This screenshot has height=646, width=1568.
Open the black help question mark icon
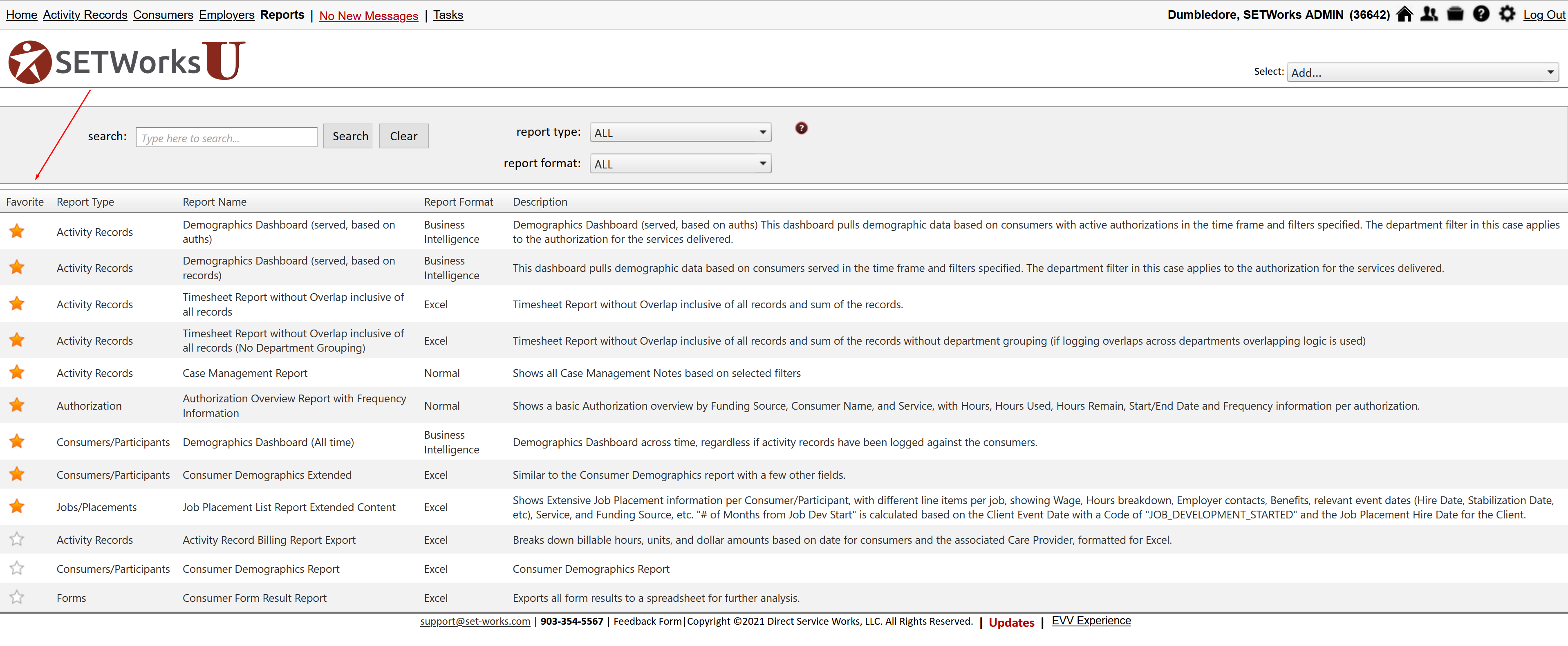(x=1481, y=14)
